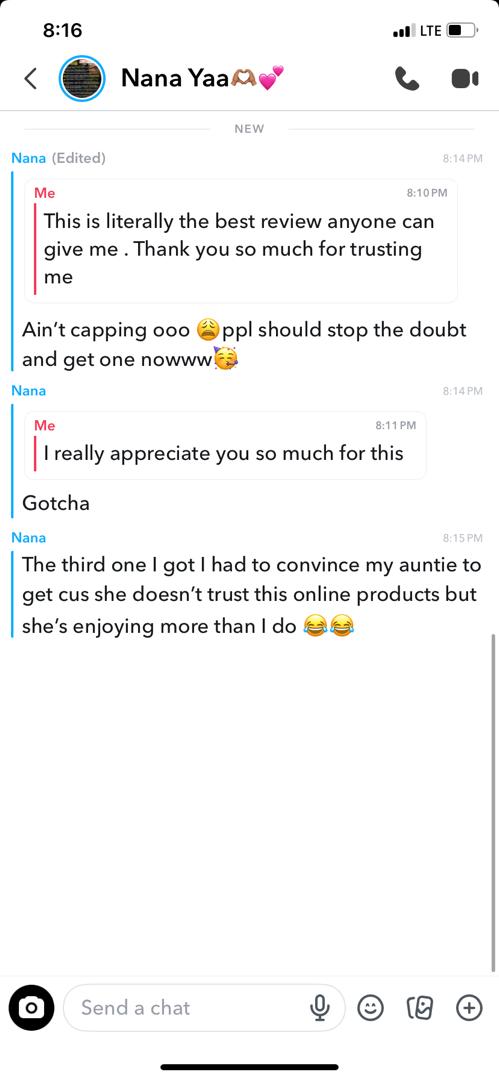Tap the 8:16 status bar clock

[62, 30]
